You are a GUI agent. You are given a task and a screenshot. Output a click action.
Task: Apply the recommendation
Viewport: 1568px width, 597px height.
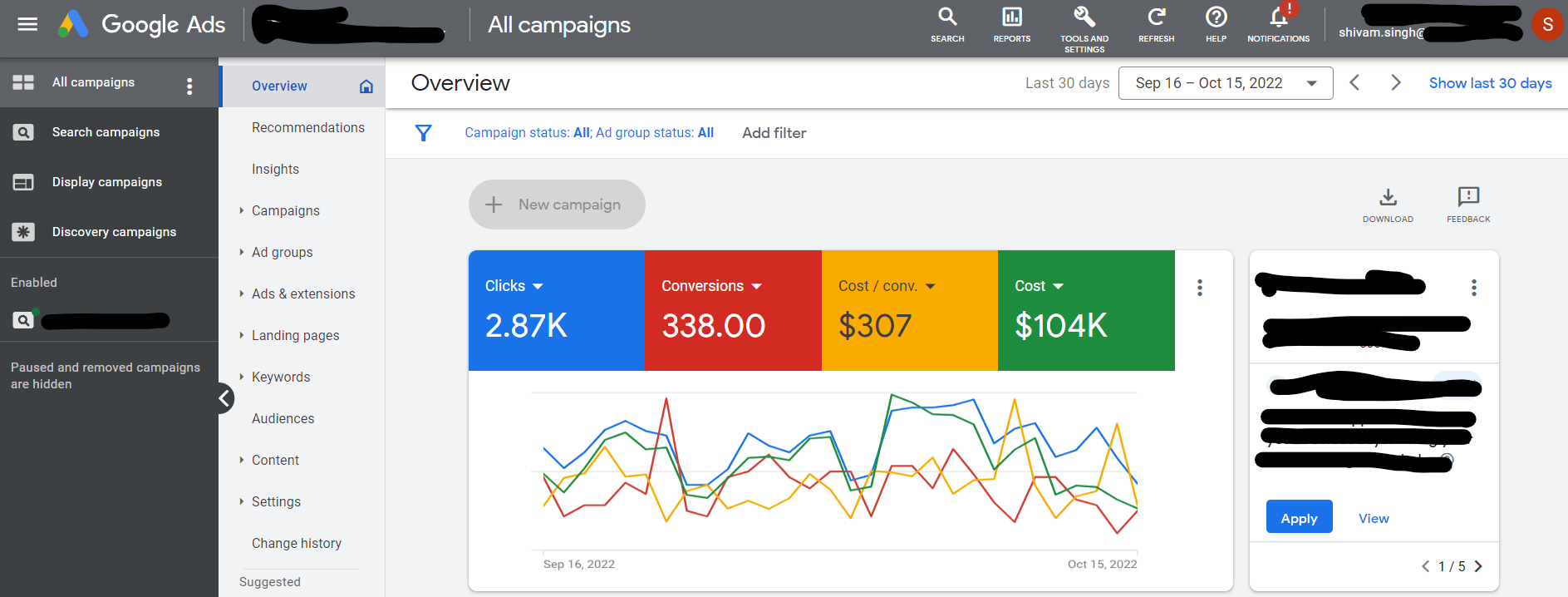pos(1299,517)
